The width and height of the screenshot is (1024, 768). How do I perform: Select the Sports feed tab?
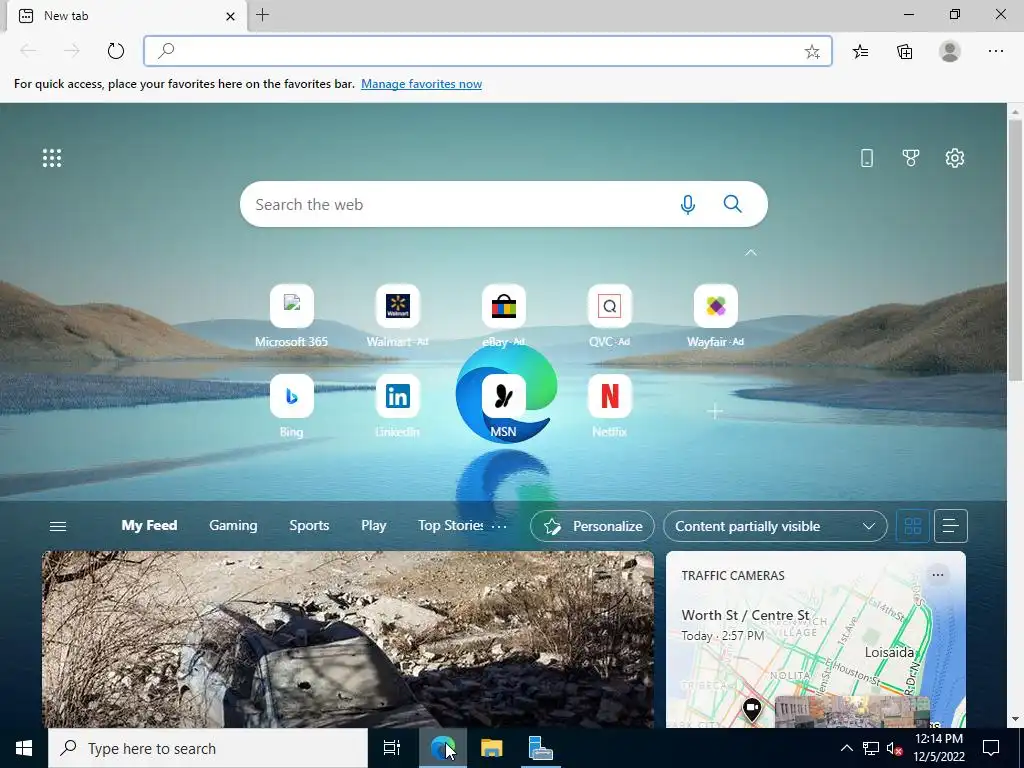[309, 526]
